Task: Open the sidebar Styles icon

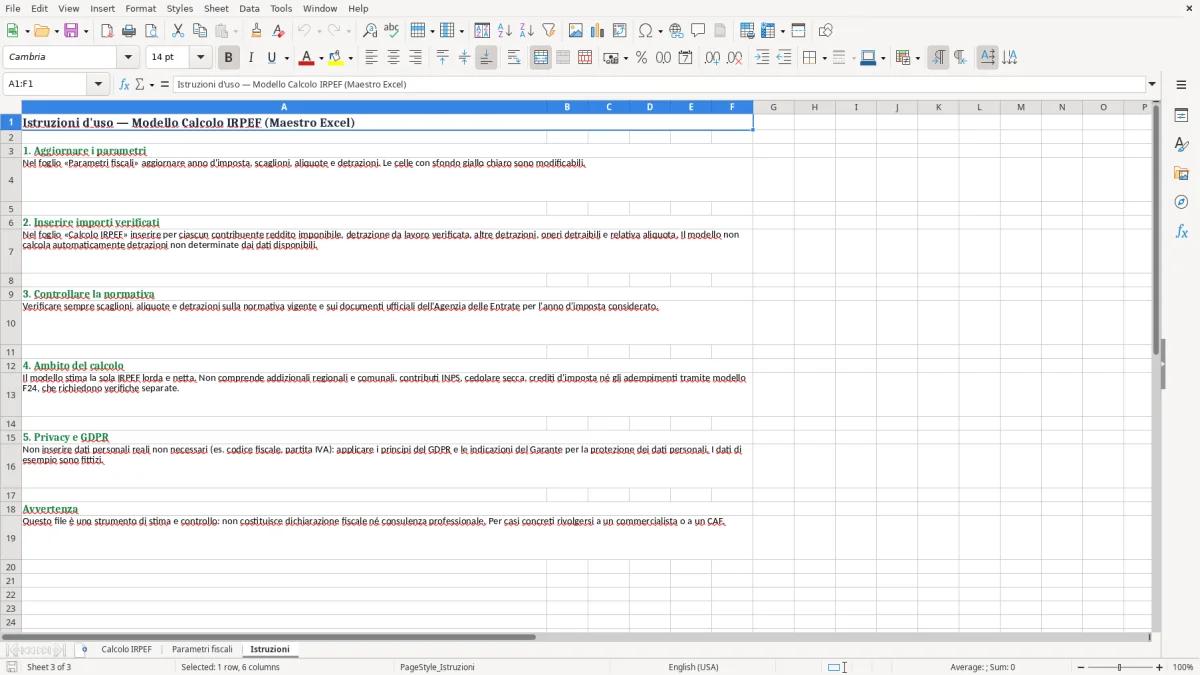Action: point(1181,144)
